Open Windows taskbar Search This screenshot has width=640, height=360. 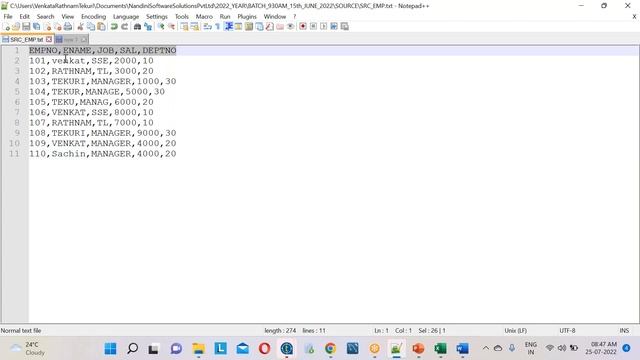pos(132,349)
